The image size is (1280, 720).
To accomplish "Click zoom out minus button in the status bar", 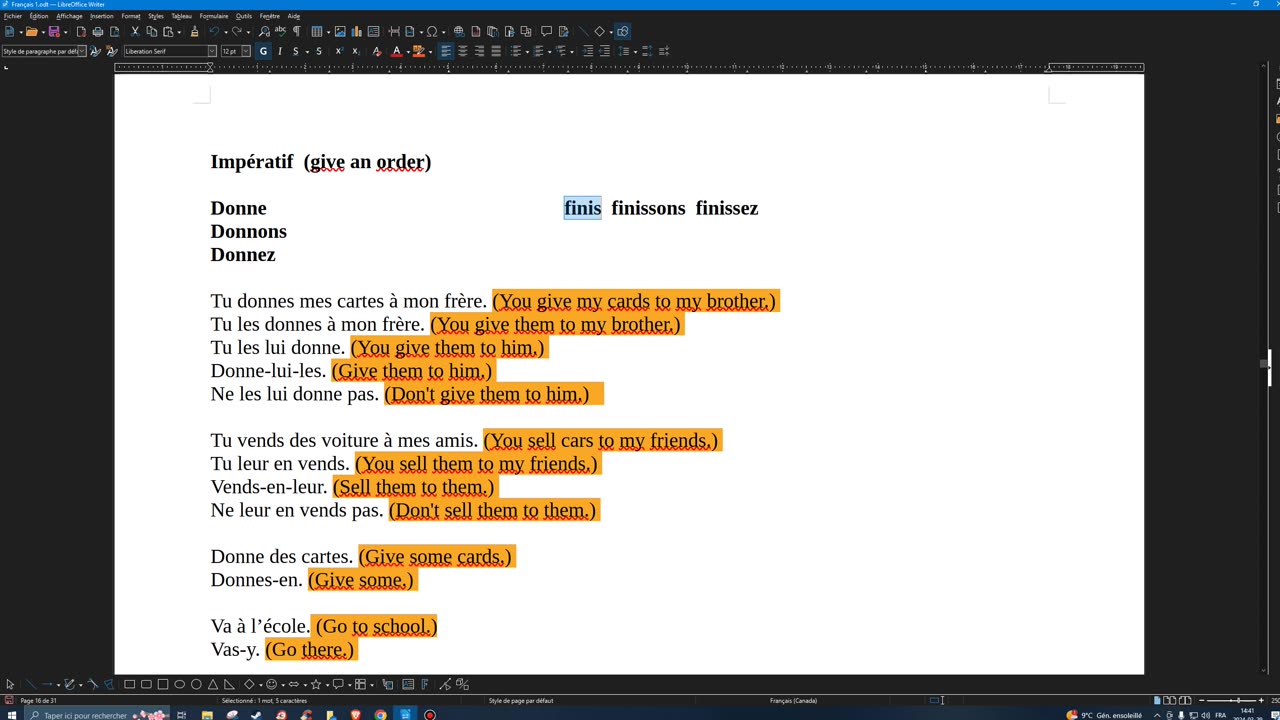I will 1202,700.
